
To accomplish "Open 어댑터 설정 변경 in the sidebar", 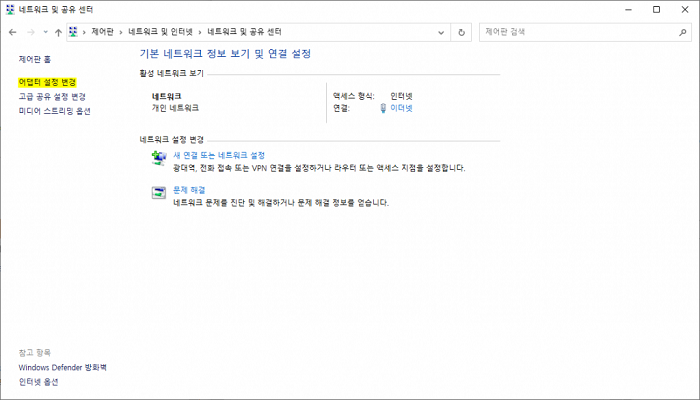I will pyautogui.click(x=47, y=82).
